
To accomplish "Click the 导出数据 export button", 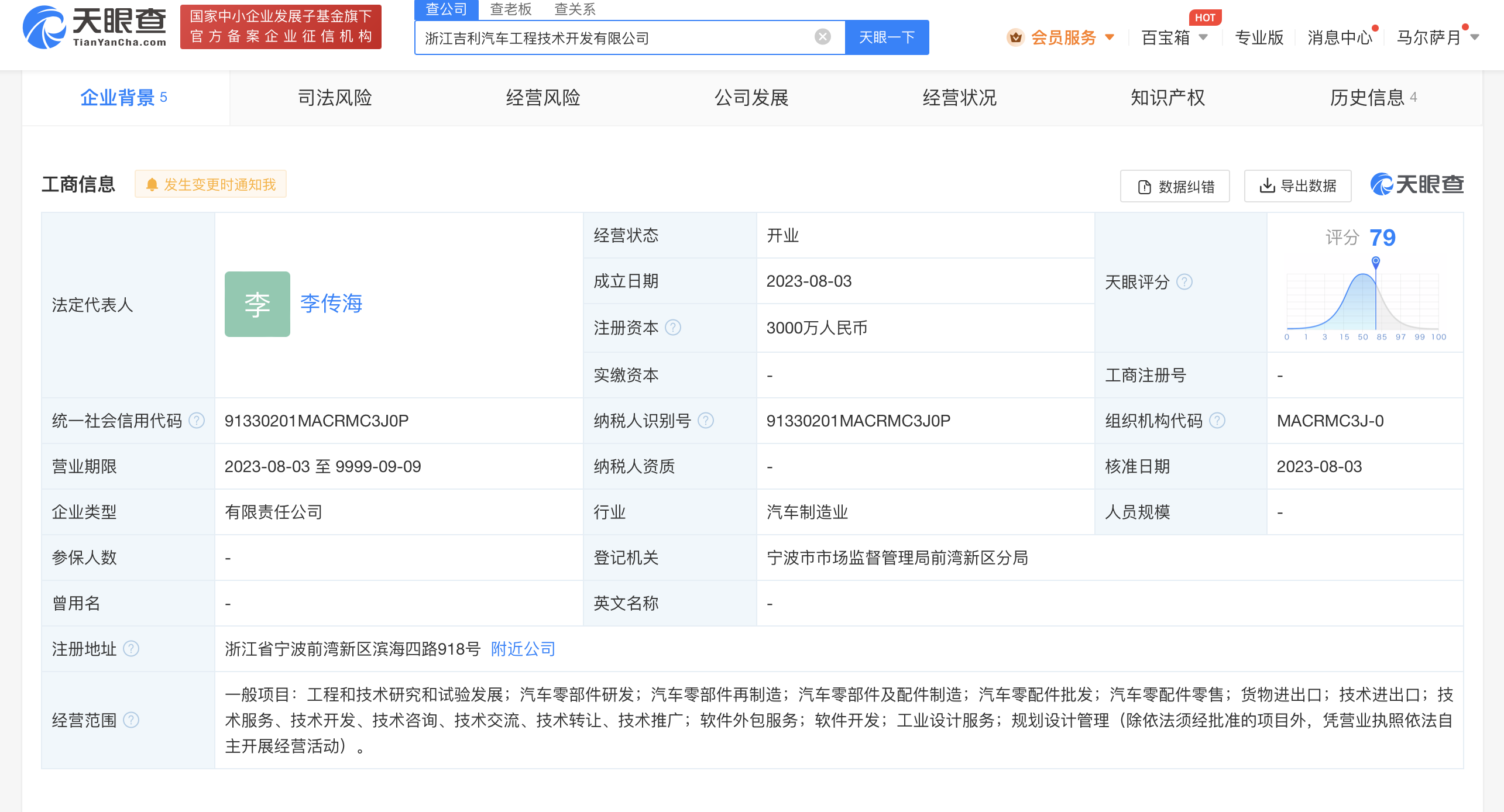I will 1297,186.
